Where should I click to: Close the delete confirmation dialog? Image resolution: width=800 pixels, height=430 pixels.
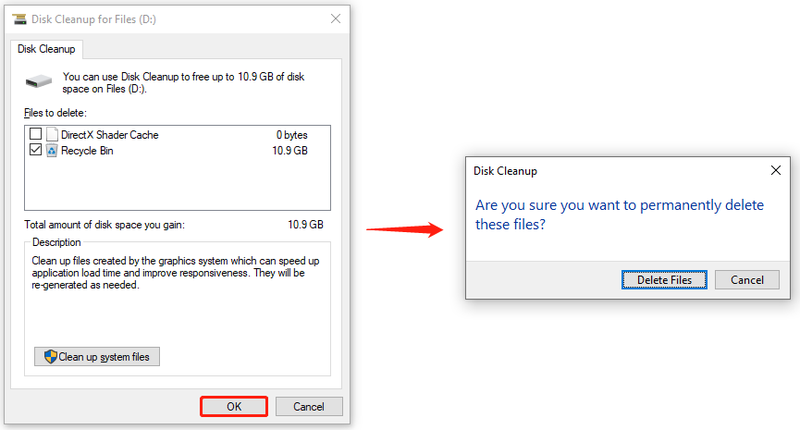[x=776, y=170]
